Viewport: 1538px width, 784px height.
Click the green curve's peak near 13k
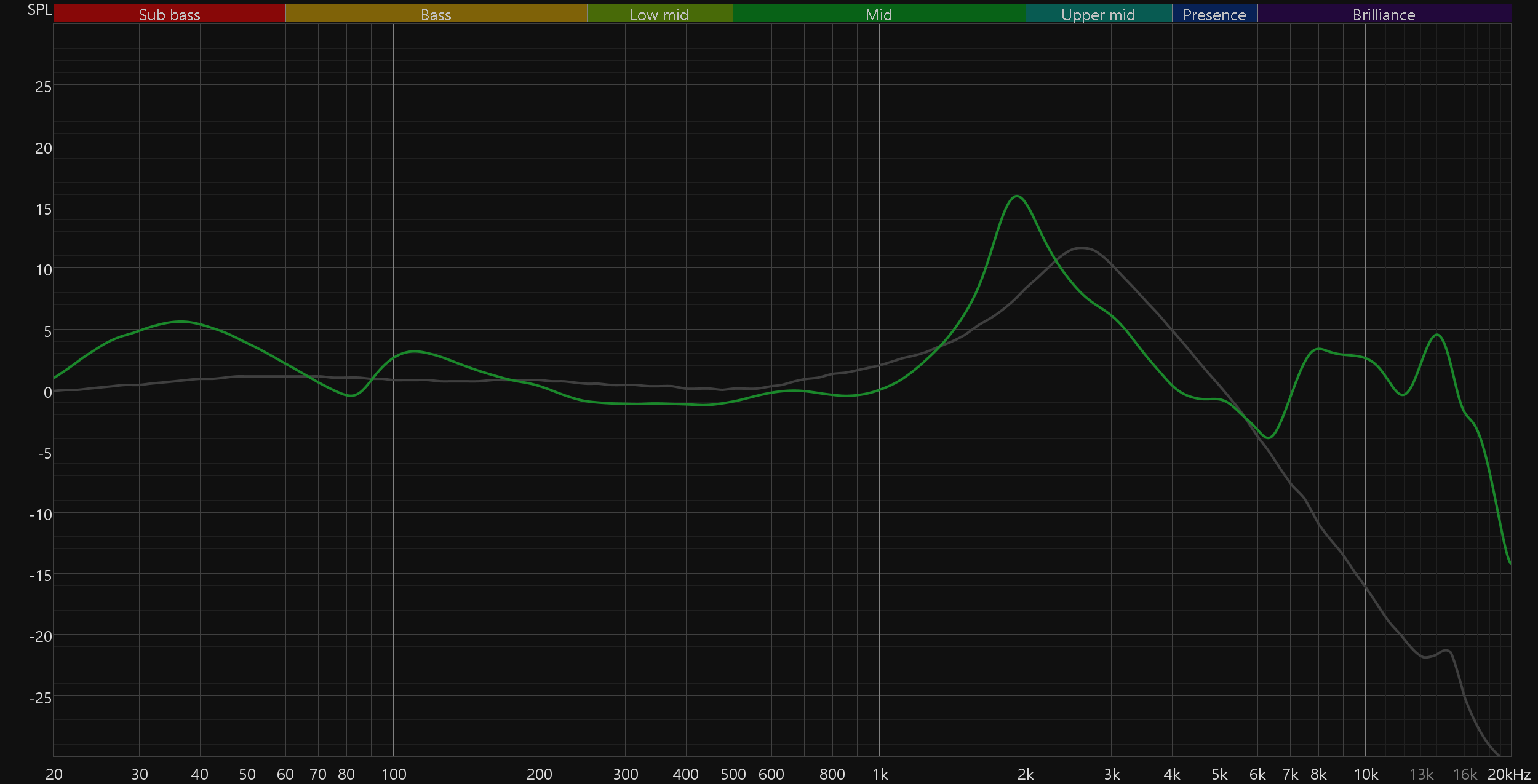(1437, 335)
